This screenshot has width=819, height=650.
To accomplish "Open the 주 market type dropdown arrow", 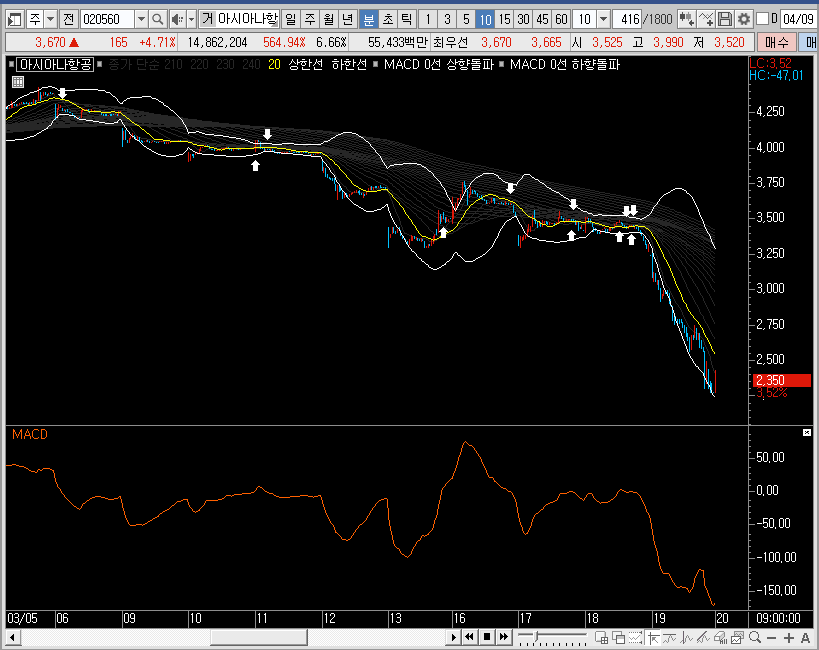I will (50, 20).
